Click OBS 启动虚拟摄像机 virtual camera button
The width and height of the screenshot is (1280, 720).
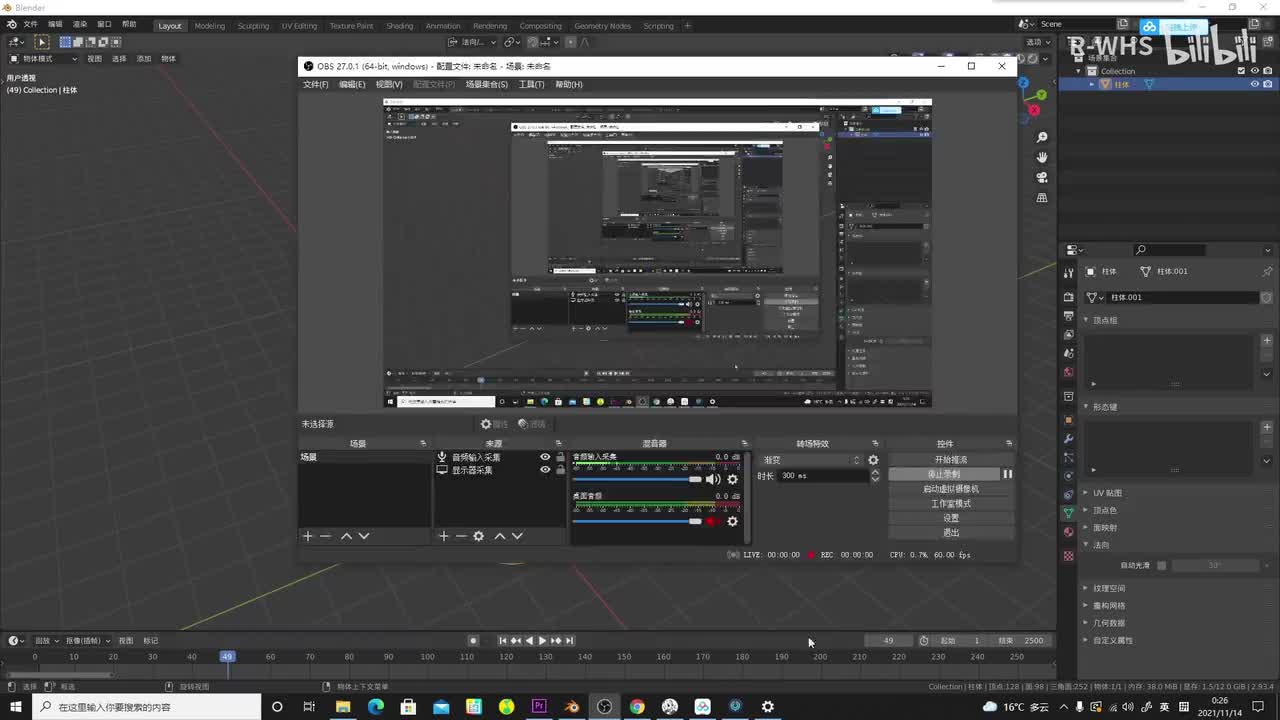click(951, 489)
